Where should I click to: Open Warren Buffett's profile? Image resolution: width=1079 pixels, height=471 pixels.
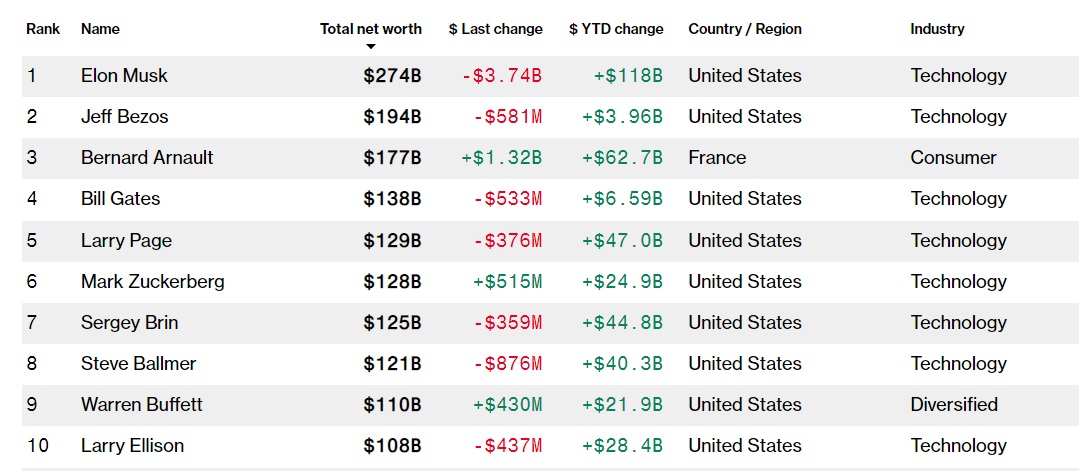coord(141,404)
